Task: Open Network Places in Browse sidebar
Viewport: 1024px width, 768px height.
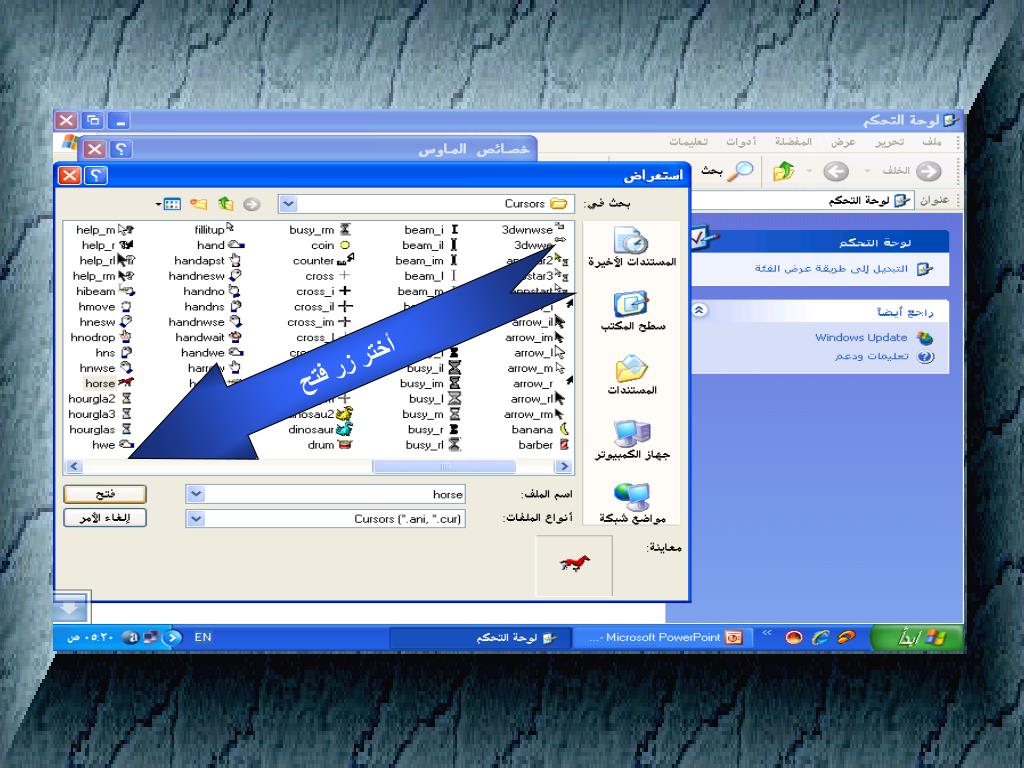Action: point(632,504)
